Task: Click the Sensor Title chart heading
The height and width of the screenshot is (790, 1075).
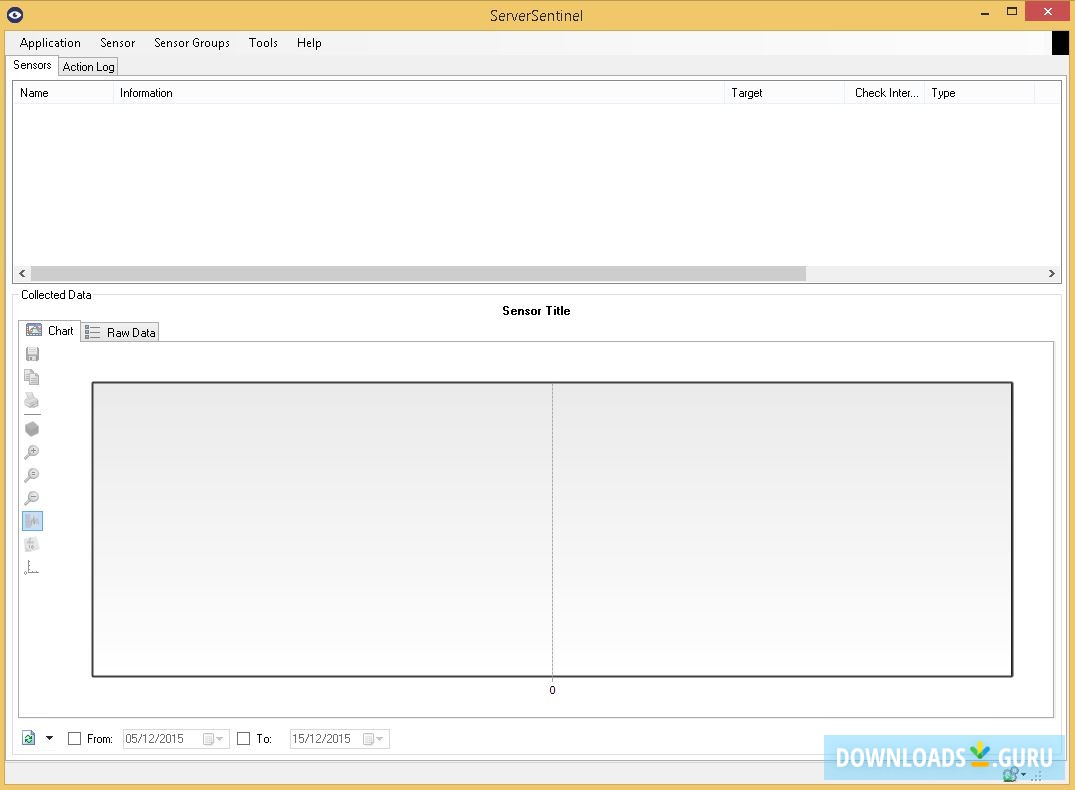Action: [x=536, y=311]
